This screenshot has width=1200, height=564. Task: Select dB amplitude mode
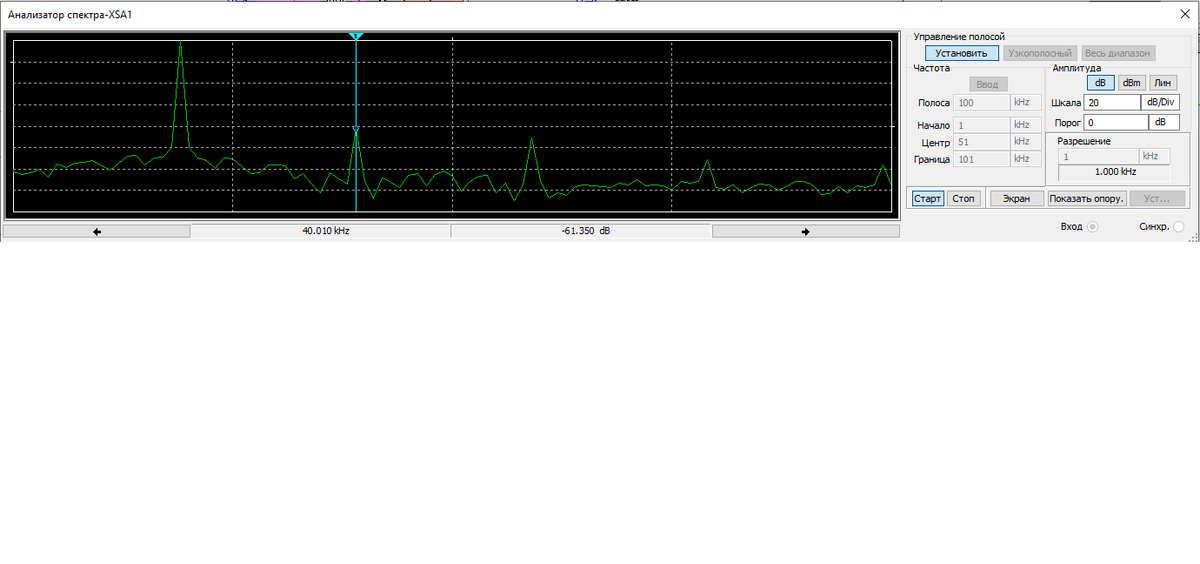click(x=1100, y=83)
